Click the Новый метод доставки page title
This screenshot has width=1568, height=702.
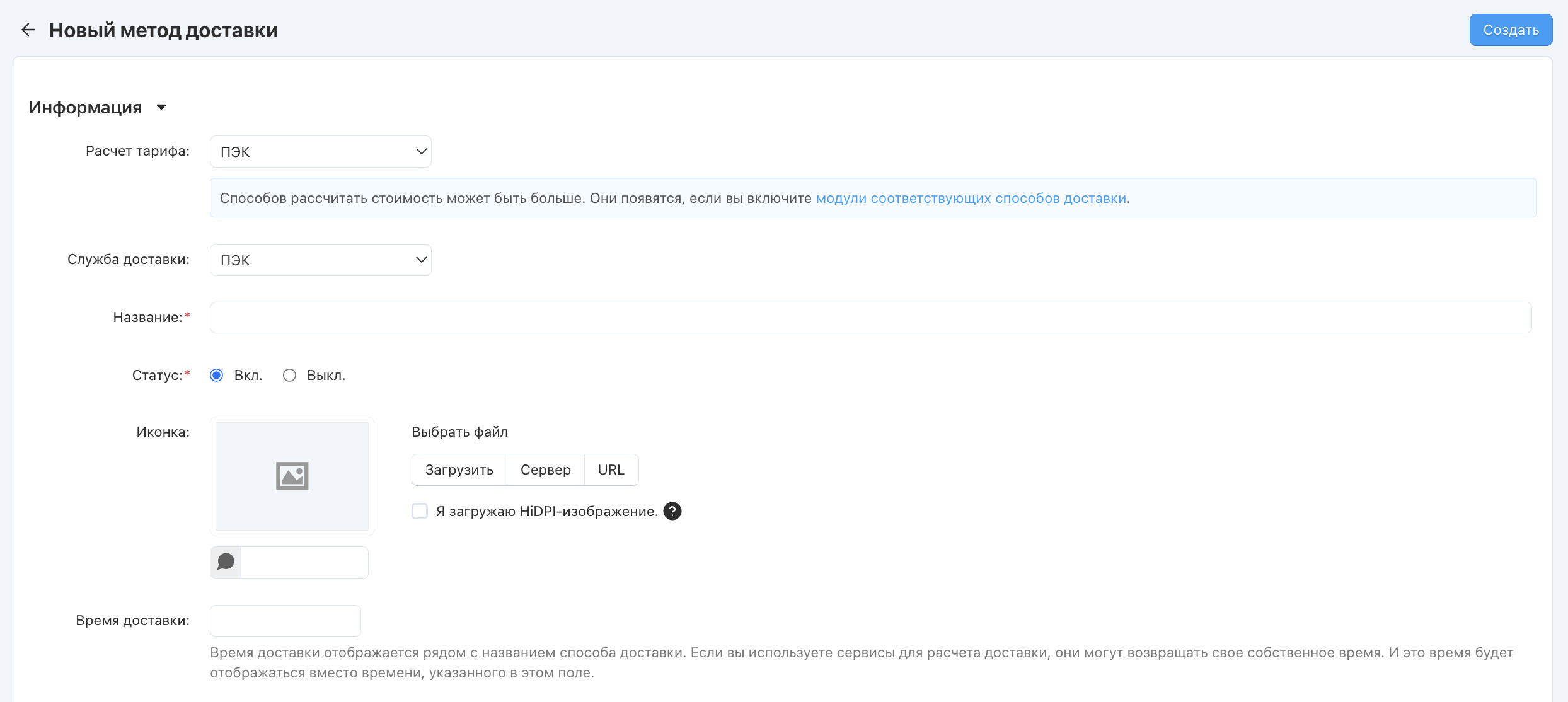click(x=163, y=30)
